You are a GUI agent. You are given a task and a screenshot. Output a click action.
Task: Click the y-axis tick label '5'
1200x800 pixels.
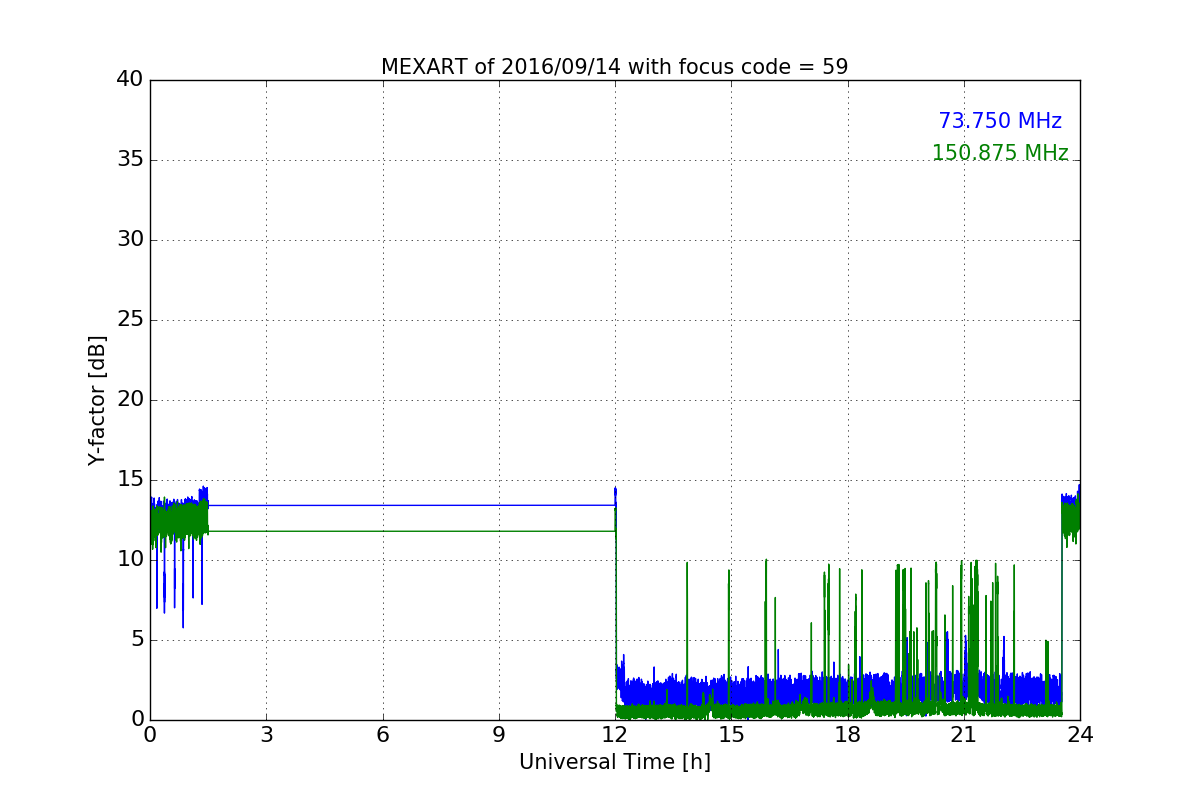(x=138, y=640)
